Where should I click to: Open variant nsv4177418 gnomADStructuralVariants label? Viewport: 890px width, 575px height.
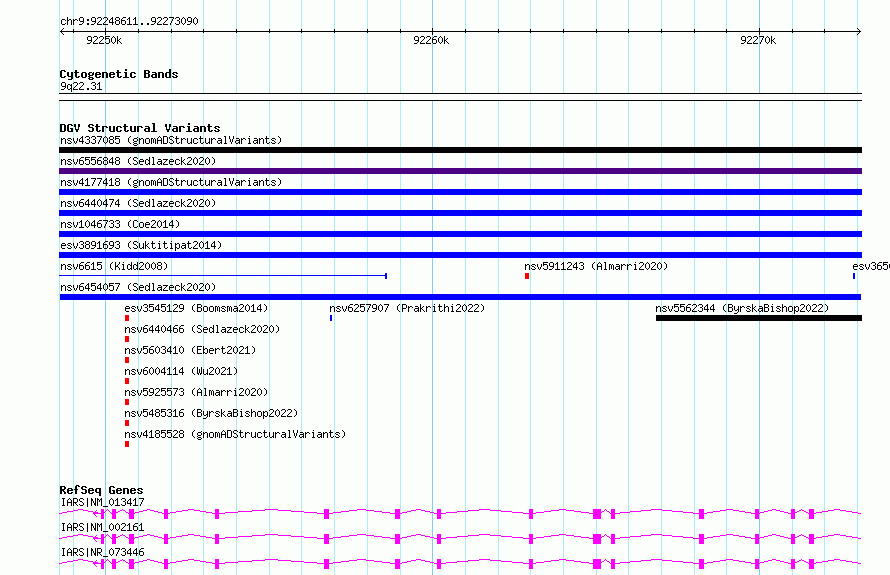(171, 182)
